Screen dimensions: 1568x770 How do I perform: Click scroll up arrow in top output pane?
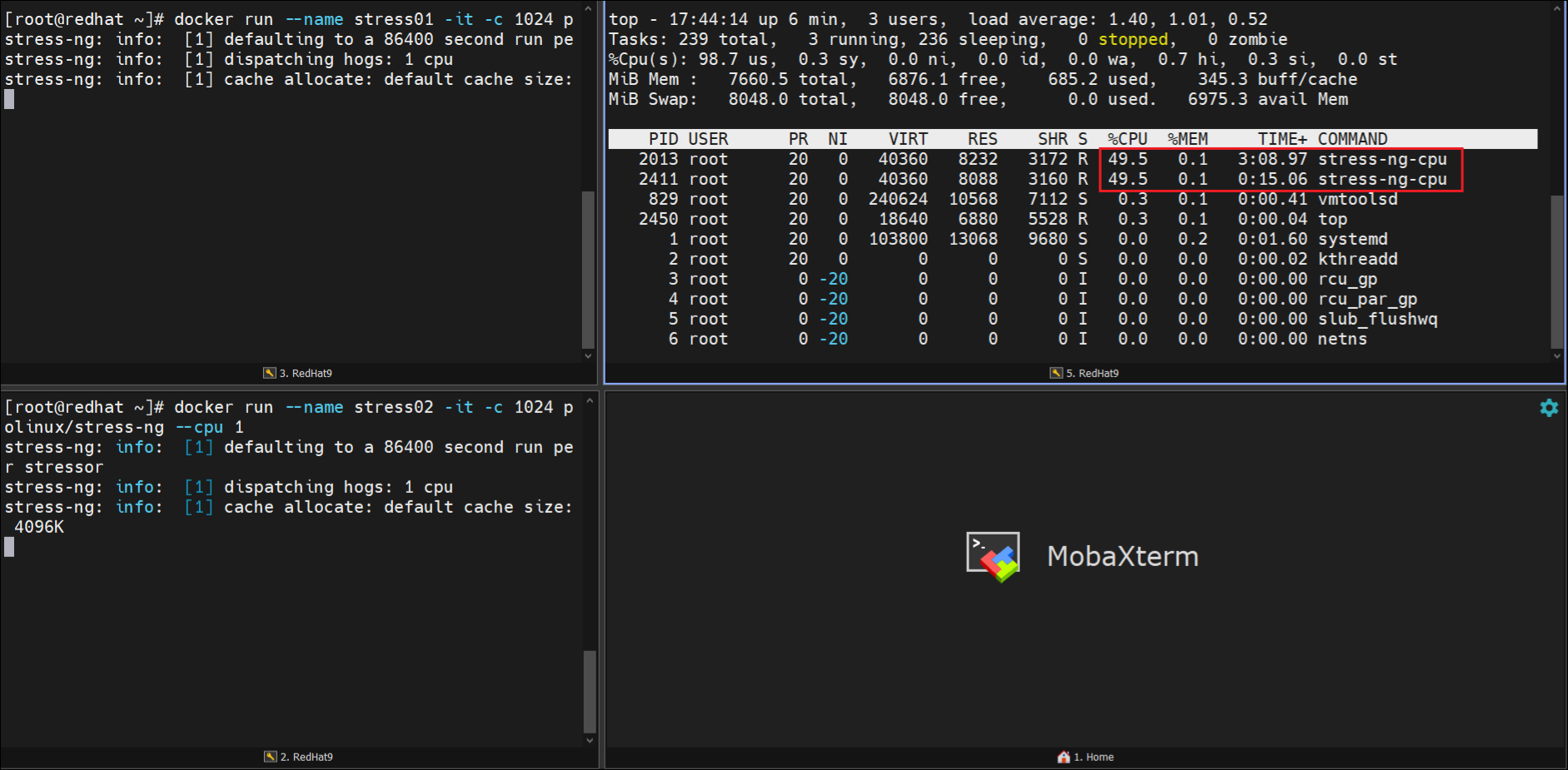click(x=1557, y=10)
